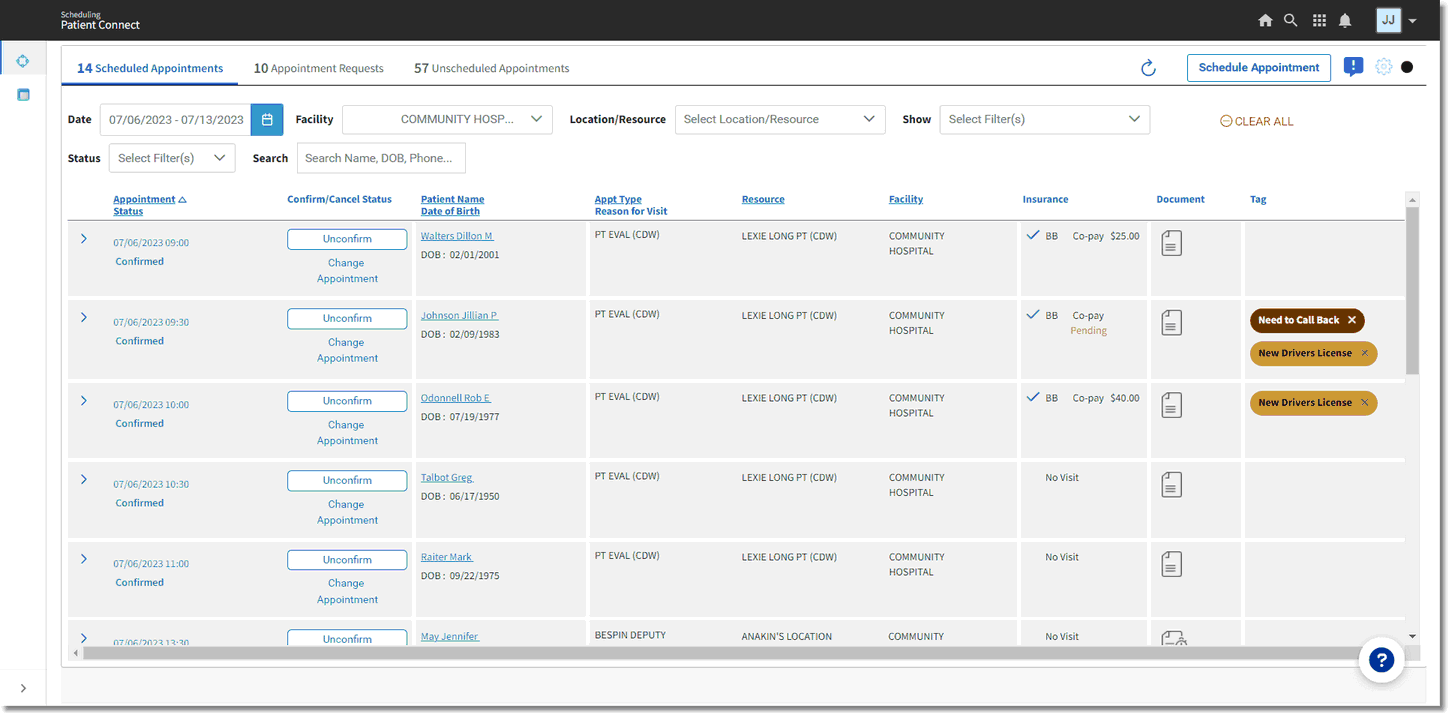Image resolution: width=1449 pixels, height=715 pixels.
Task: Open document icon for Raiter Mark
Action: (1171, 564)
